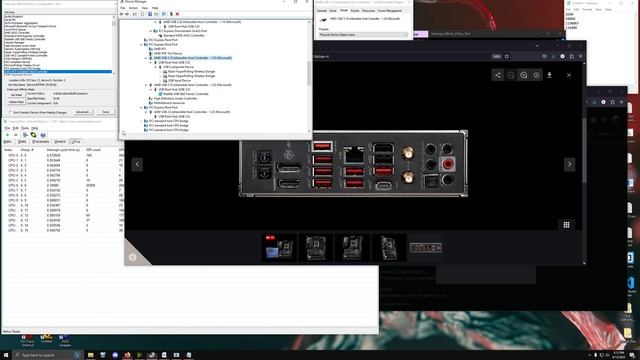
Task: Open the Property dropdown in the Properties window
Action: click(363, 35)
